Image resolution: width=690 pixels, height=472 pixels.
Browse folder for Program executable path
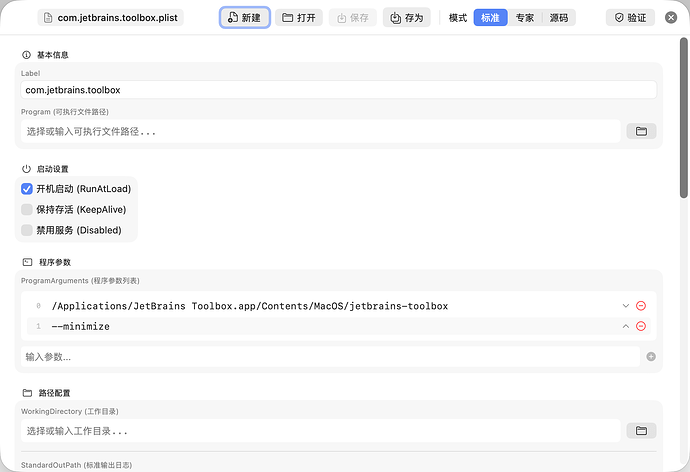(641, 131)
